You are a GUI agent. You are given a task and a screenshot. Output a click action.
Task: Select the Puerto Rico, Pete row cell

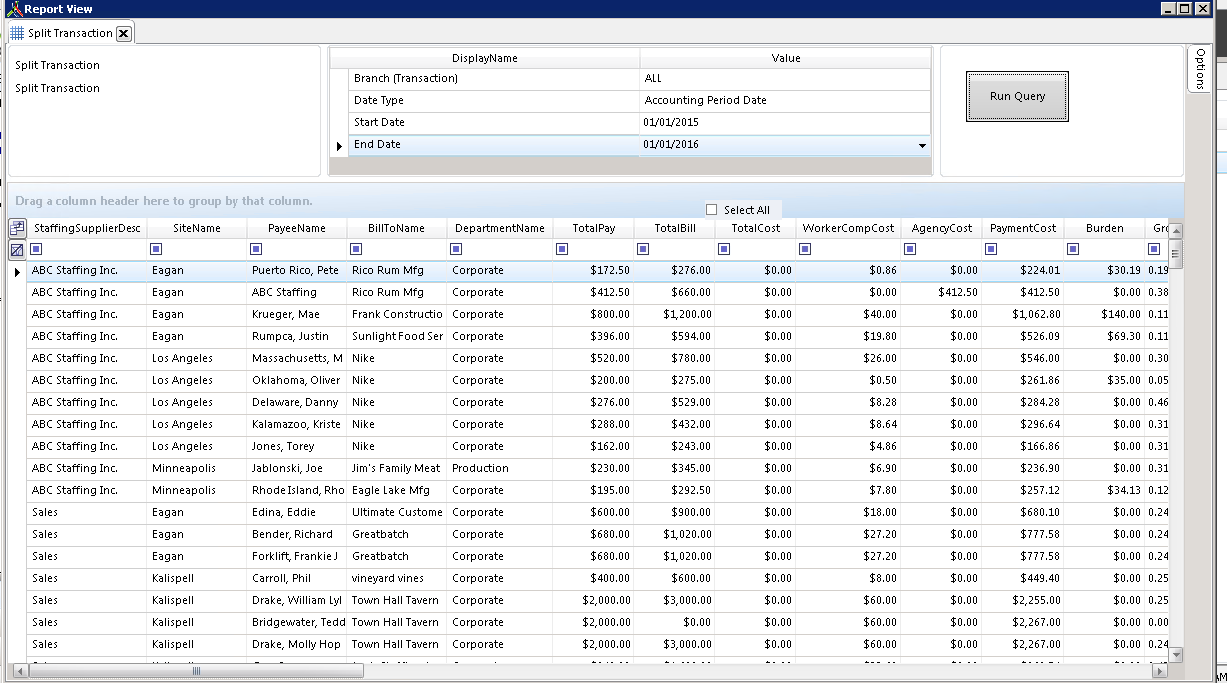click(x=297, y=271)
